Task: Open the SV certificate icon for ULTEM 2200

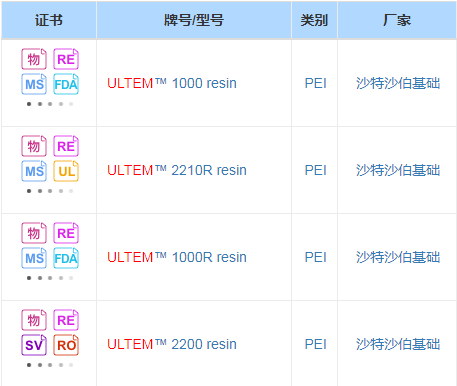Action: (x=34, y=345)
